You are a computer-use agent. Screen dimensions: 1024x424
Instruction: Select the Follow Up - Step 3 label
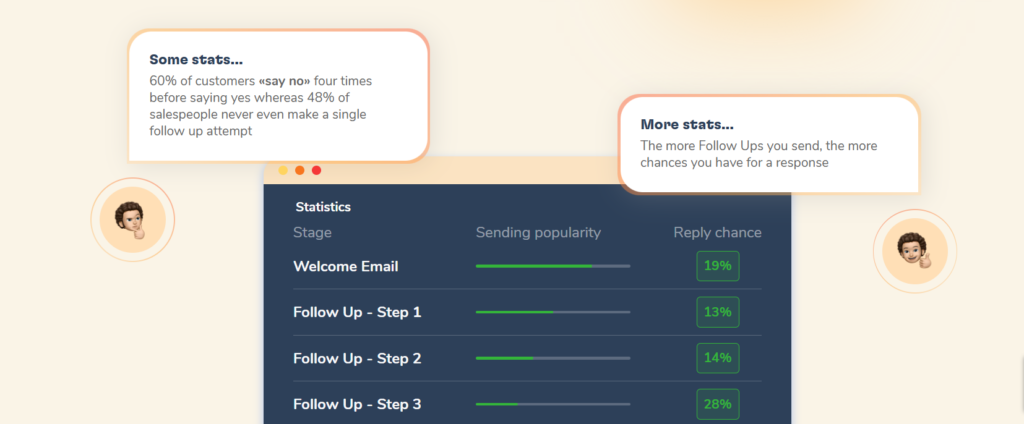pos(357,404)
